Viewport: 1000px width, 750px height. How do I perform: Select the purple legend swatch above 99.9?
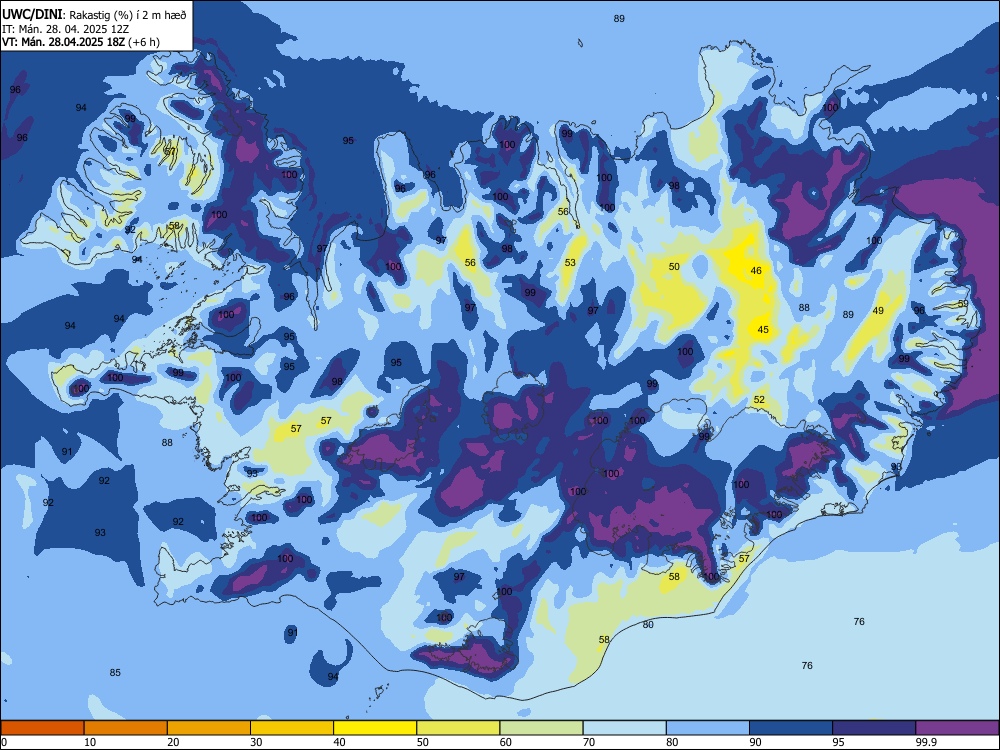(x=957, y=728)
